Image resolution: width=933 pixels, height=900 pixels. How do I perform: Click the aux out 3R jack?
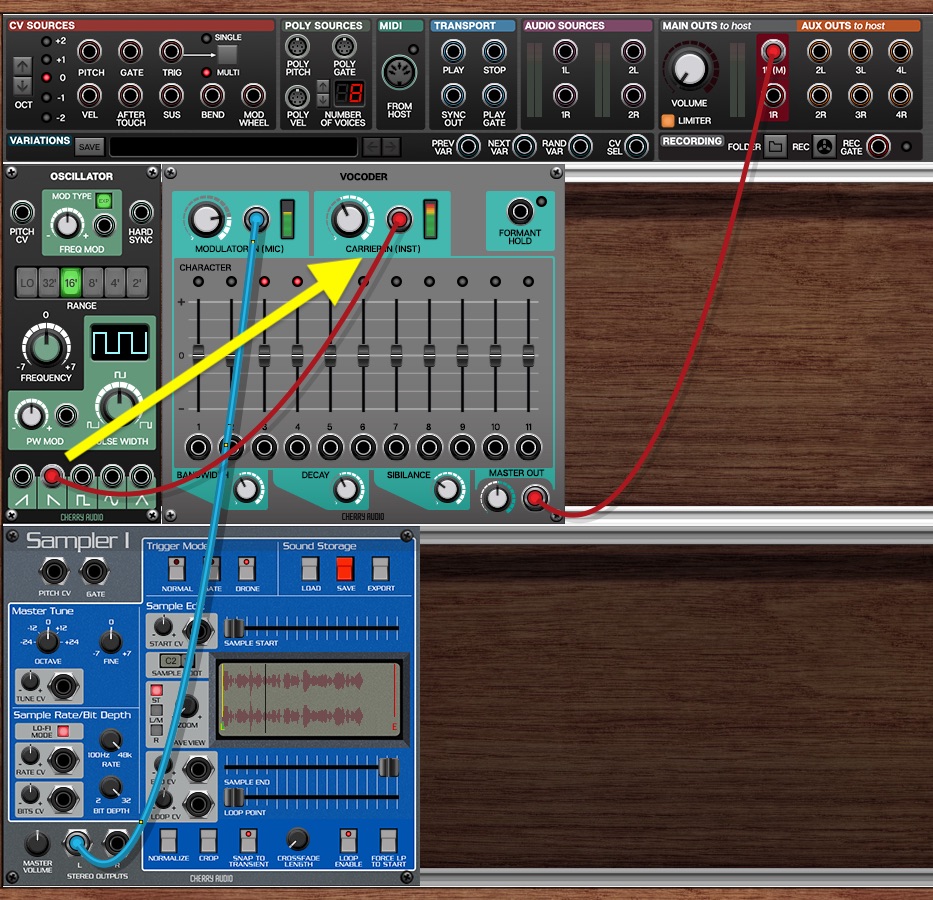(x=860, y=95)
